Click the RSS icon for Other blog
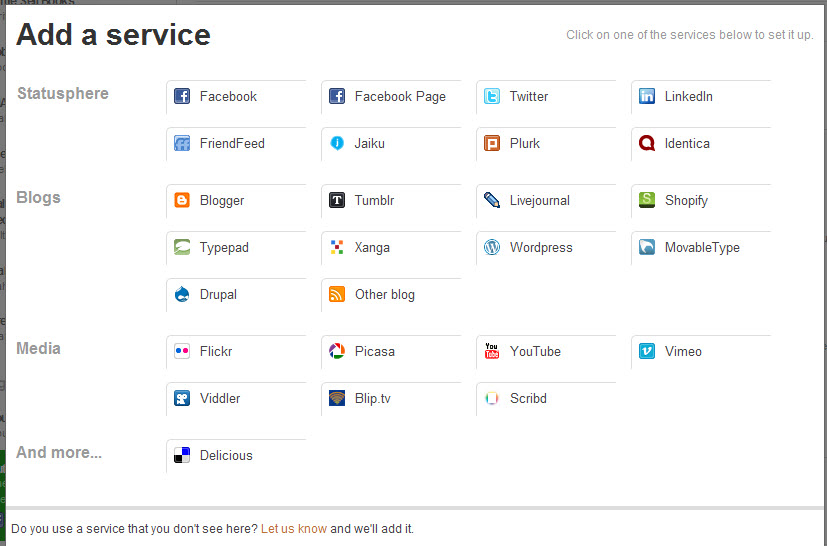Image resolution: width=827 pixels, height=546 pixels. pos(337,294)
